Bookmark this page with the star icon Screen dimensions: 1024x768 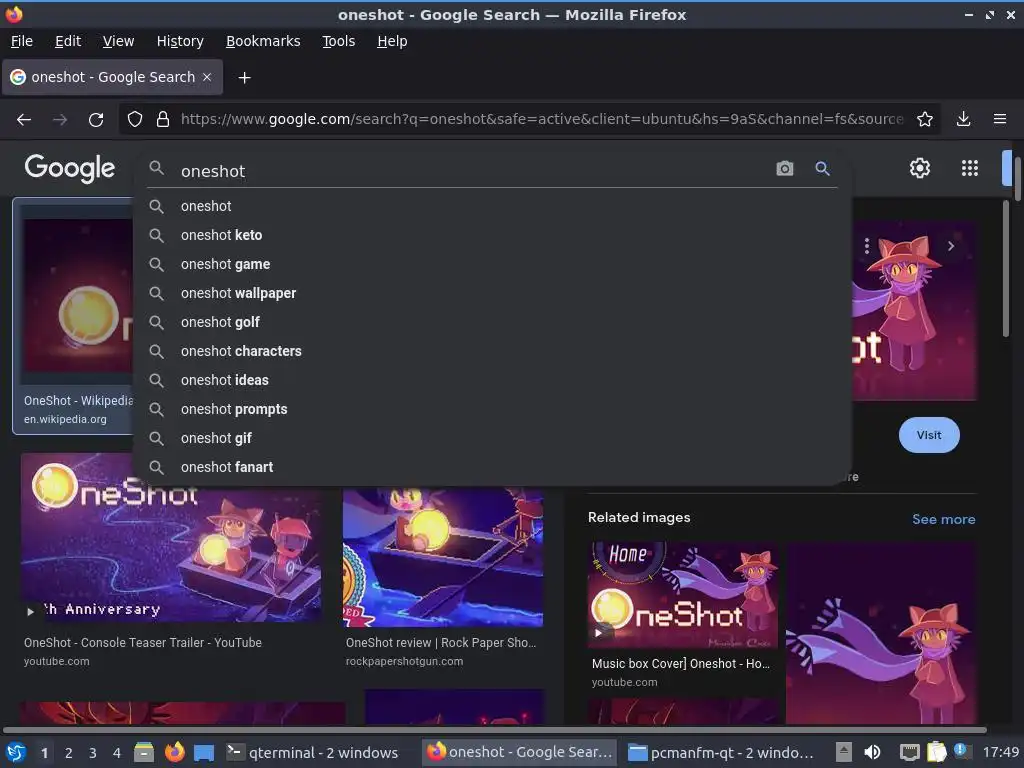925,119
